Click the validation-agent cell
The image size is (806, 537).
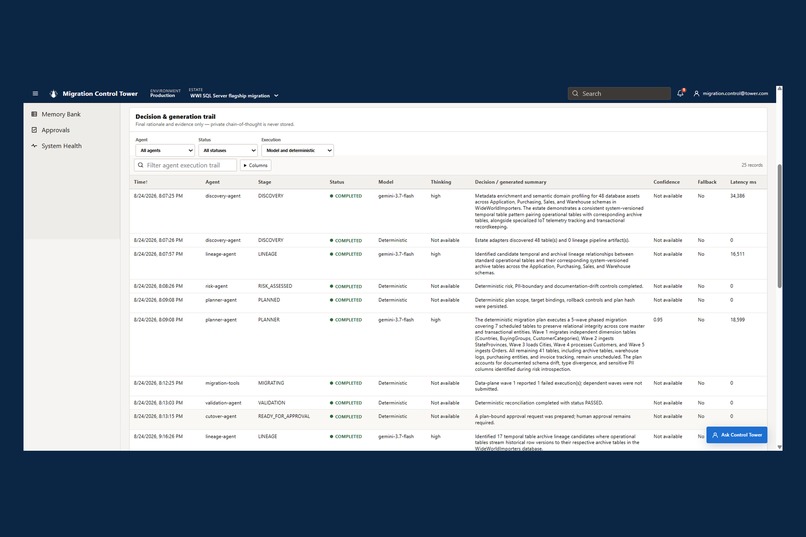[223, 403]
